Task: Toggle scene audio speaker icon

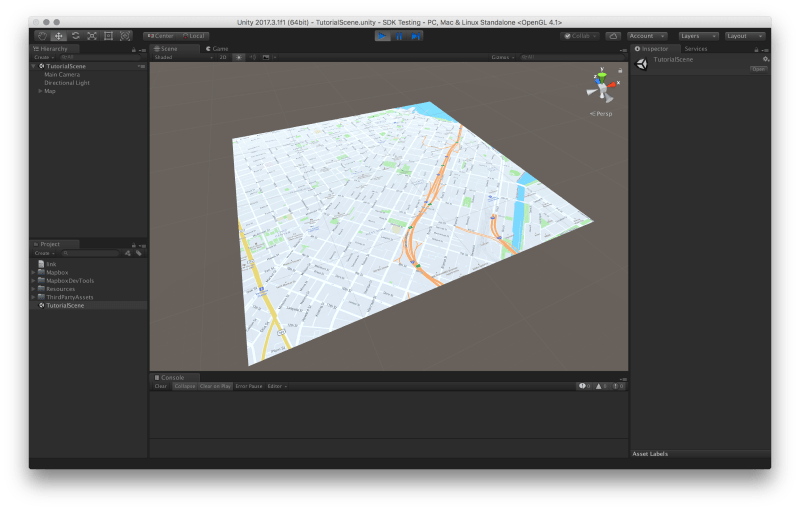Action: click(253, 57)
